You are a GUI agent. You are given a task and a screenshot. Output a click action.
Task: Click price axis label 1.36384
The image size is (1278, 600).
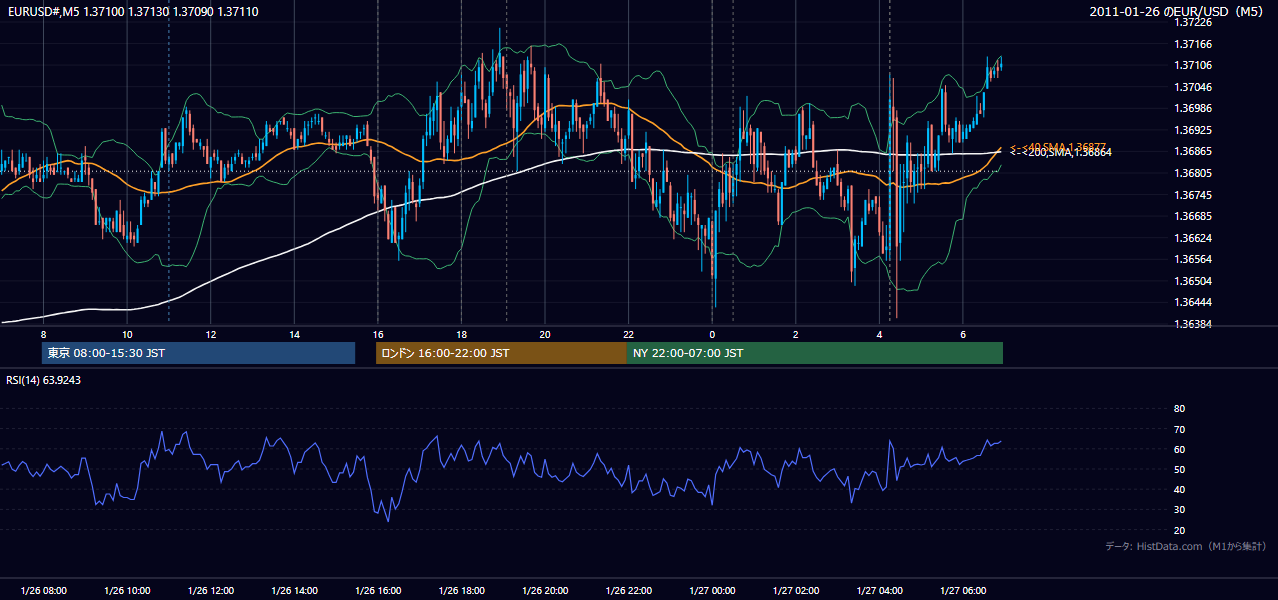(1192, 324)
